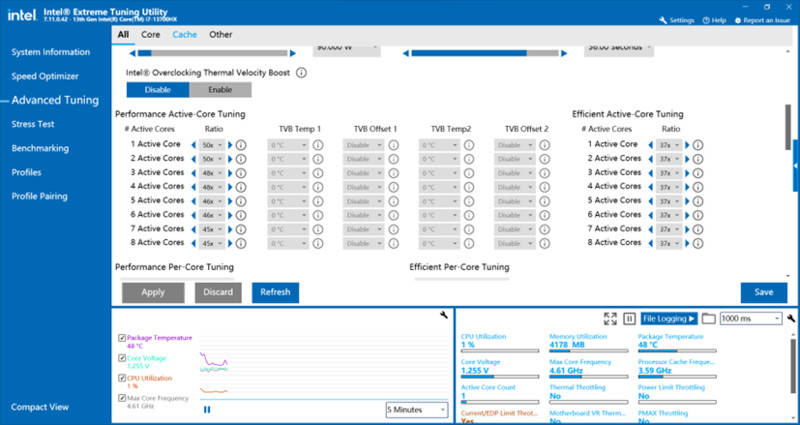Switch to the Core tab

tap(151, 35)
